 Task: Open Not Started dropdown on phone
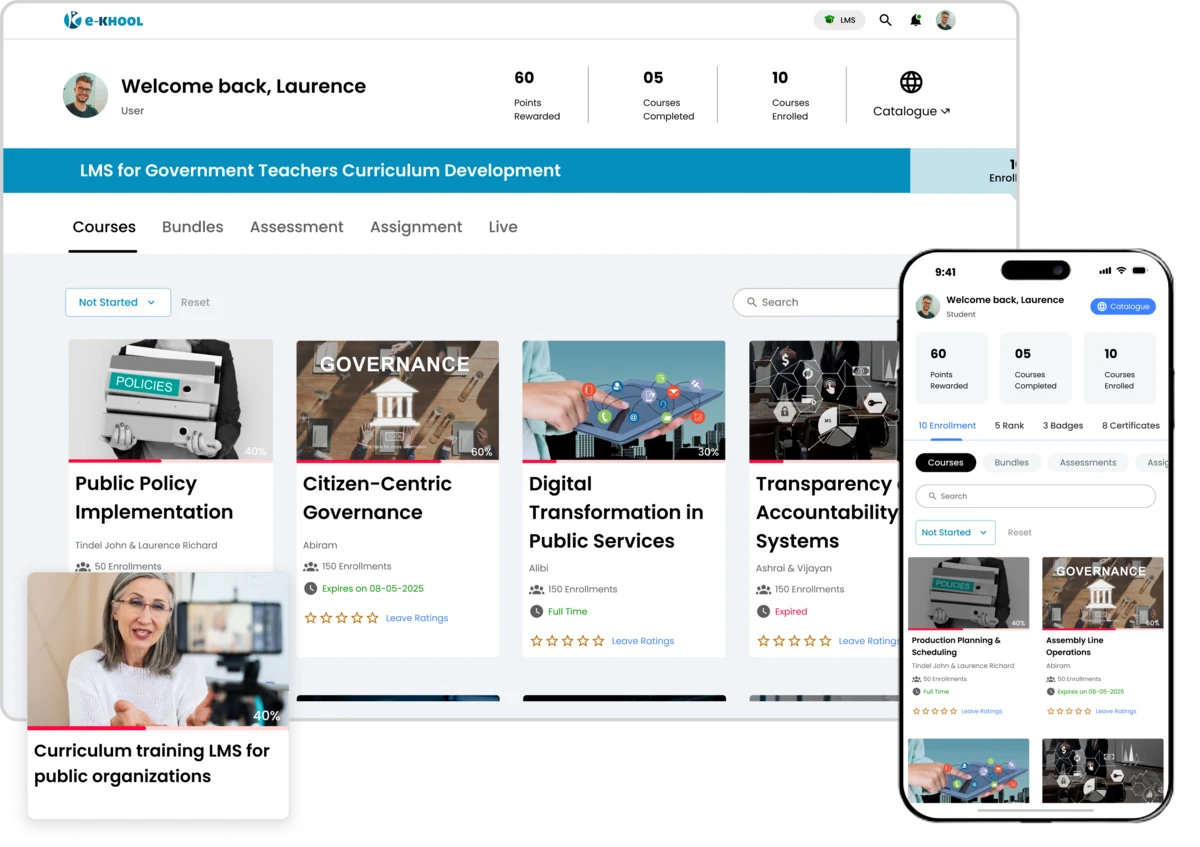point(954,533)
